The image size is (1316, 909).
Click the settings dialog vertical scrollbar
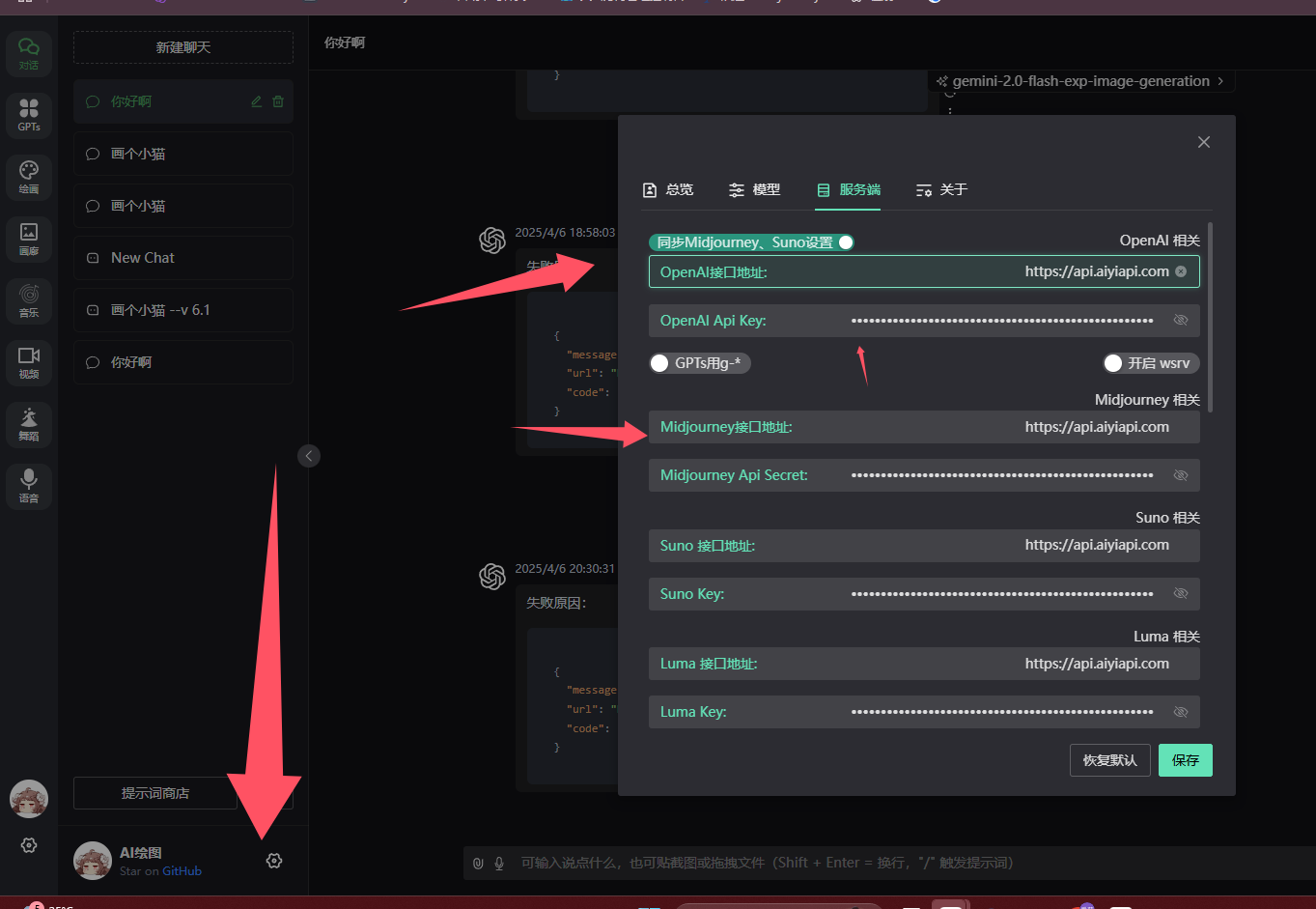[x=1210, y=317]
